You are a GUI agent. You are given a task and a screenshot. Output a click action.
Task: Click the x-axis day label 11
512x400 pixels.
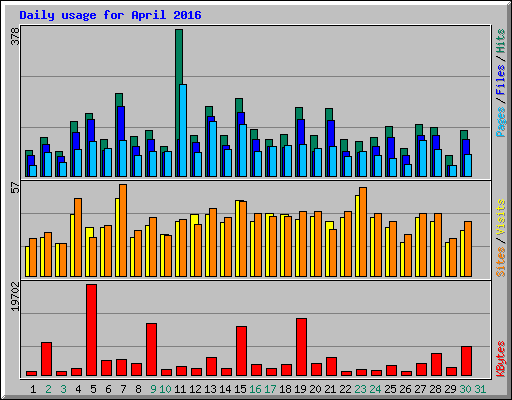180,389
